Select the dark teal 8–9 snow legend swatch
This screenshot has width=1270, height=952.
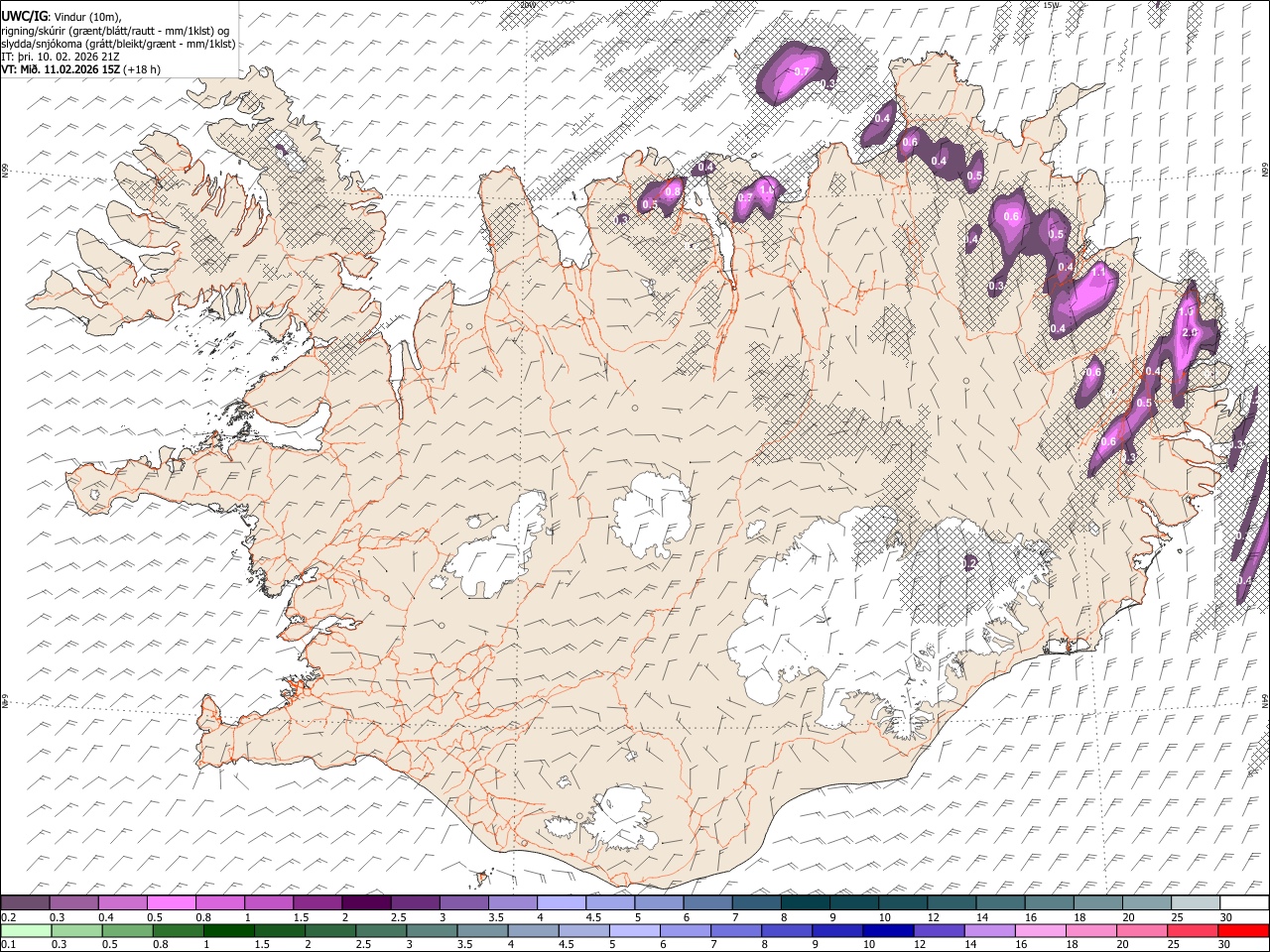point(805,903)
